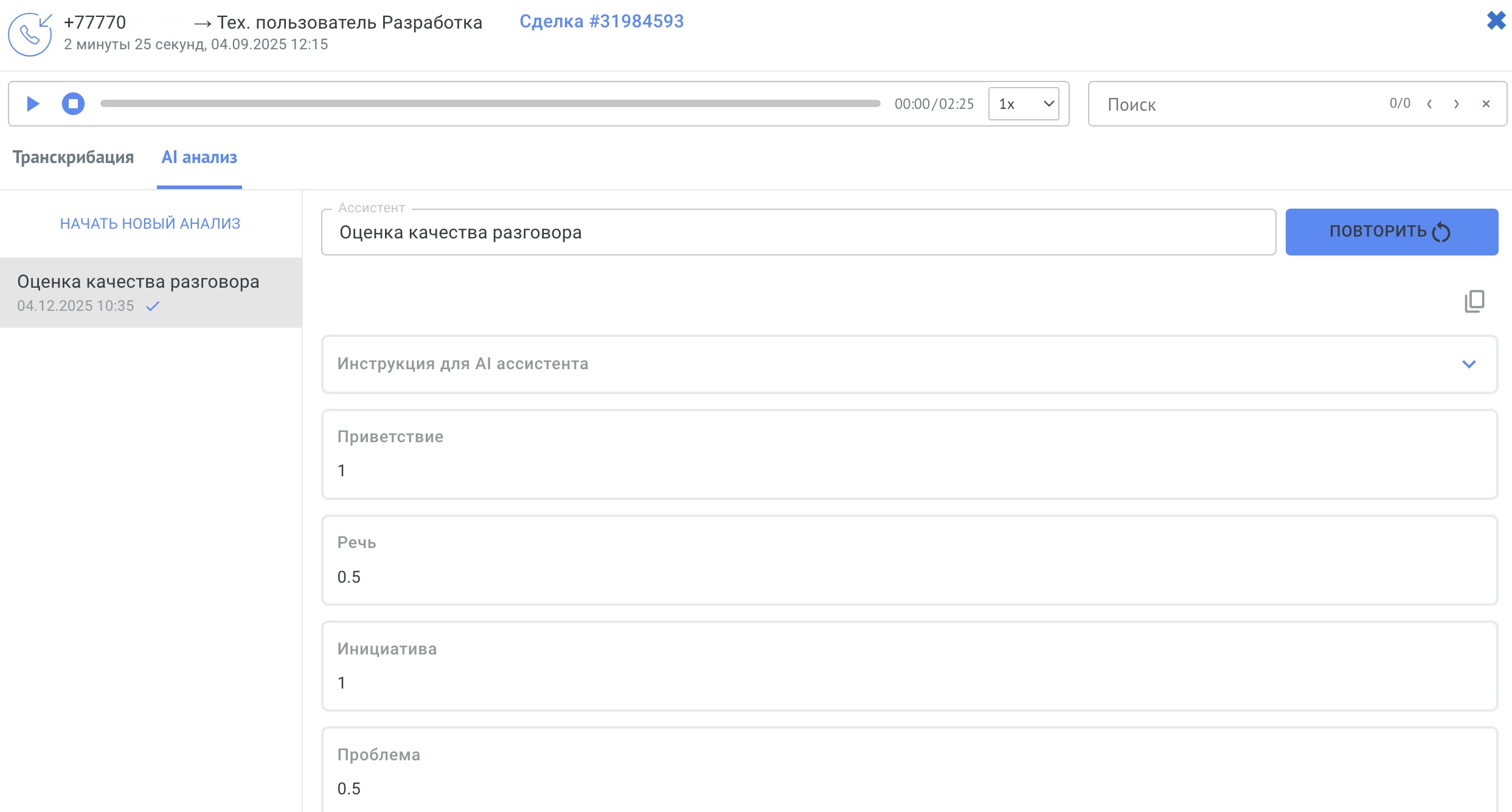Click the incoming call phone icon
This screenshot has height=812, width=1512.
[x=30, y=35]
